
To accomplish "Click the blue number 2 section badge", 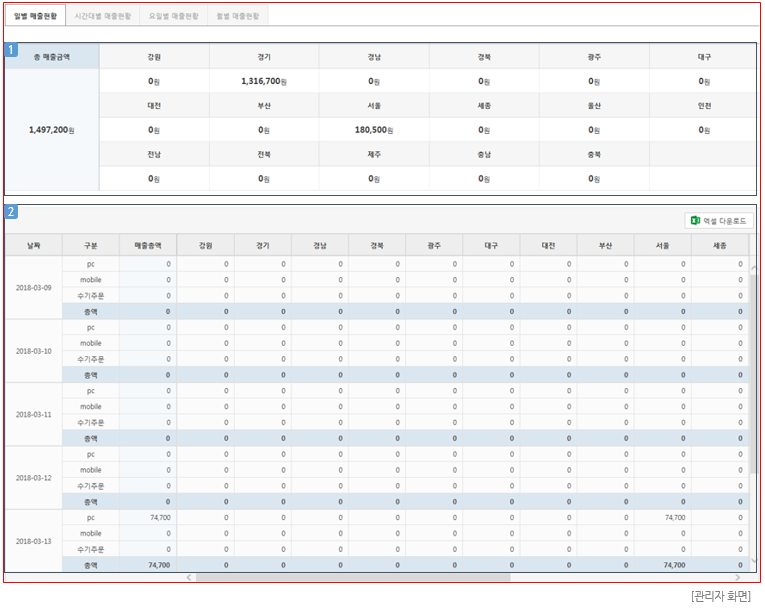I will (x=10, y=212).
